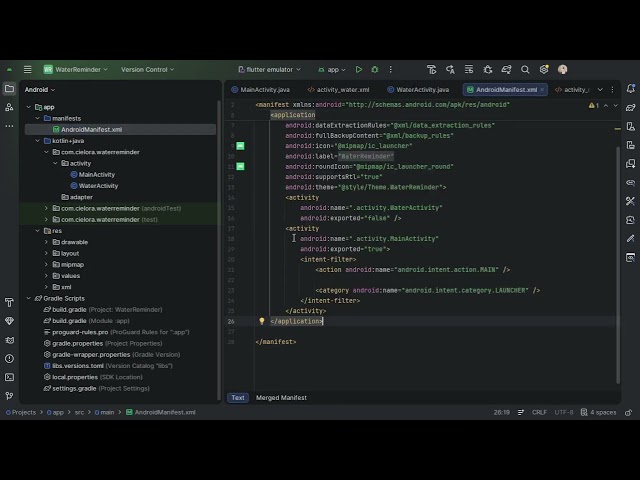
Task: Open the Terminal tool window
Action: [9, 377]
